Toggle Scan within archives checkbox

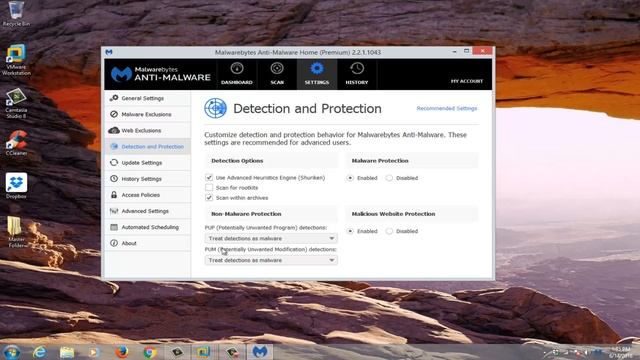[x=209, y=198]
